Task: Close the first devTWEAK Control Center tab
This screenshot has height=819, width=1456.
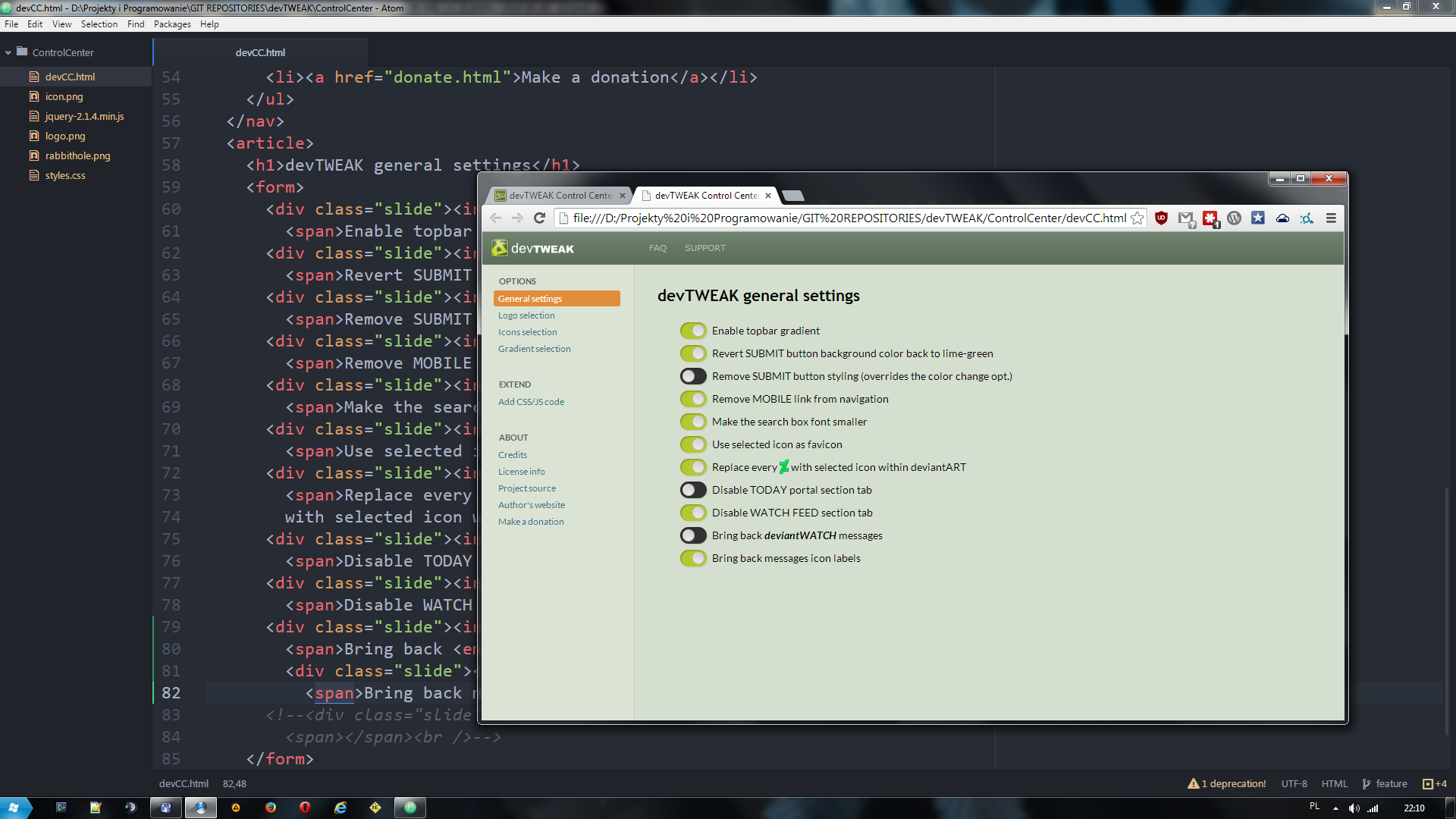Action: click(623, 196)
